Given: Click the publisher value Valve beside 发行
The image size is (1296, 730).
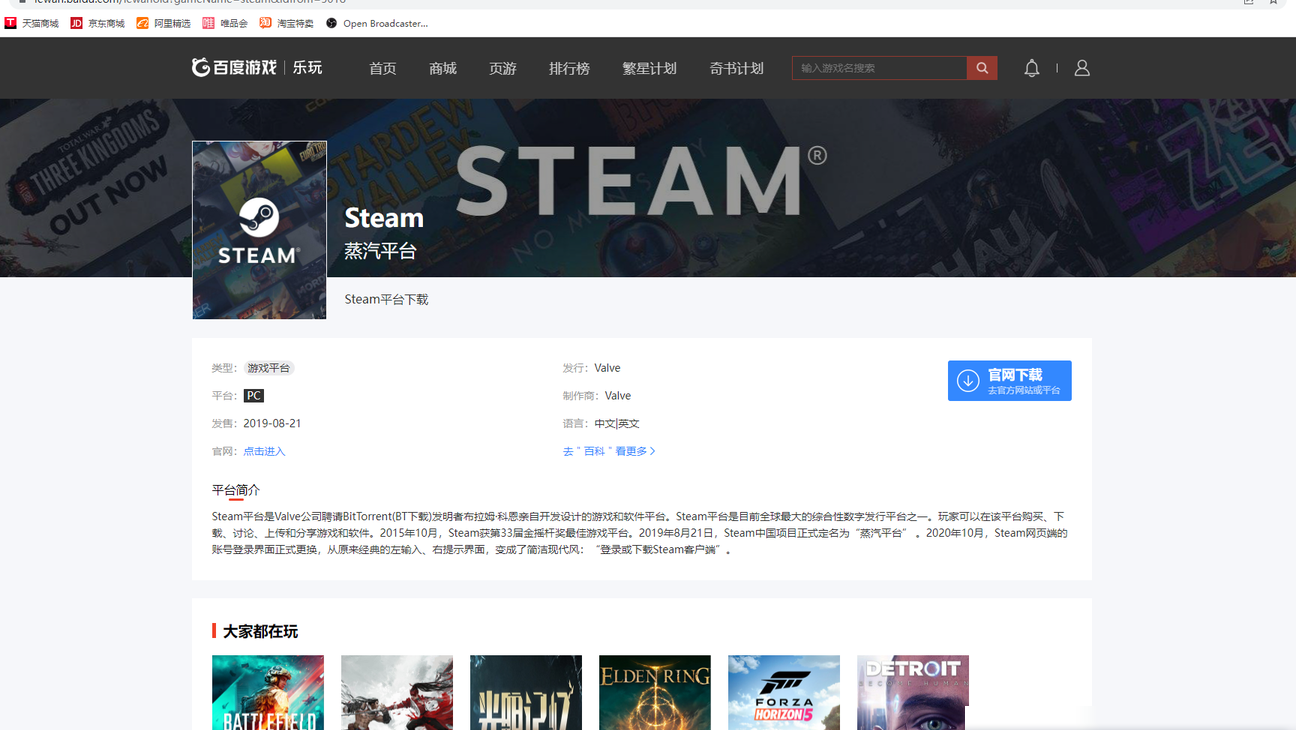Looking at the screenshot, I should 607,368.
